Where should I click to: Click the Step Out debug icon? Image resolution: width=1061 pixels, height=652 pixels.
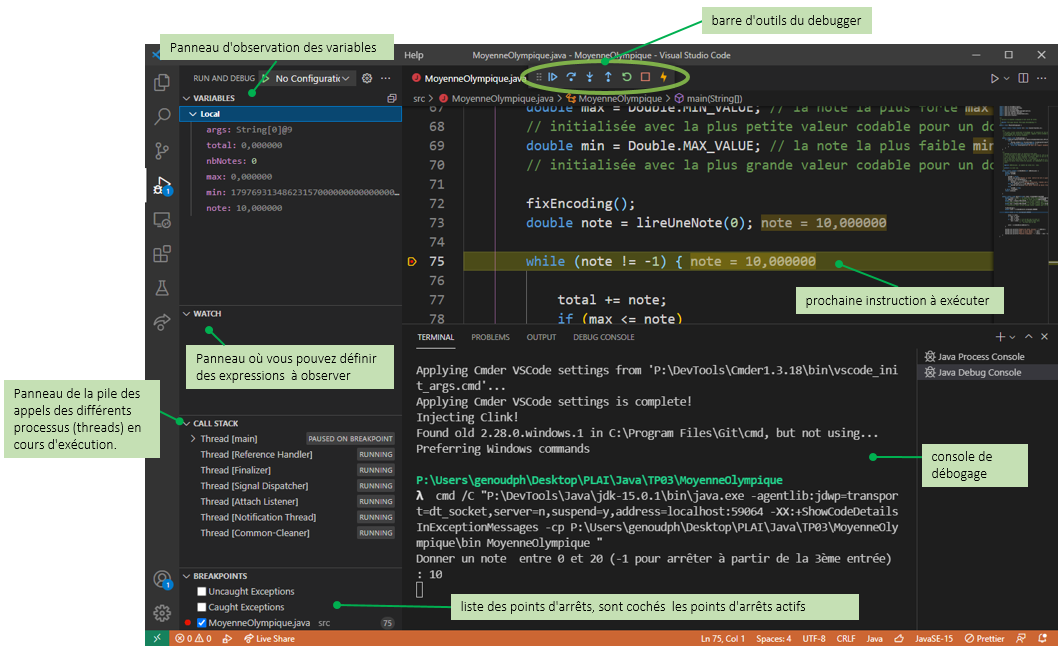pos(608,77)
